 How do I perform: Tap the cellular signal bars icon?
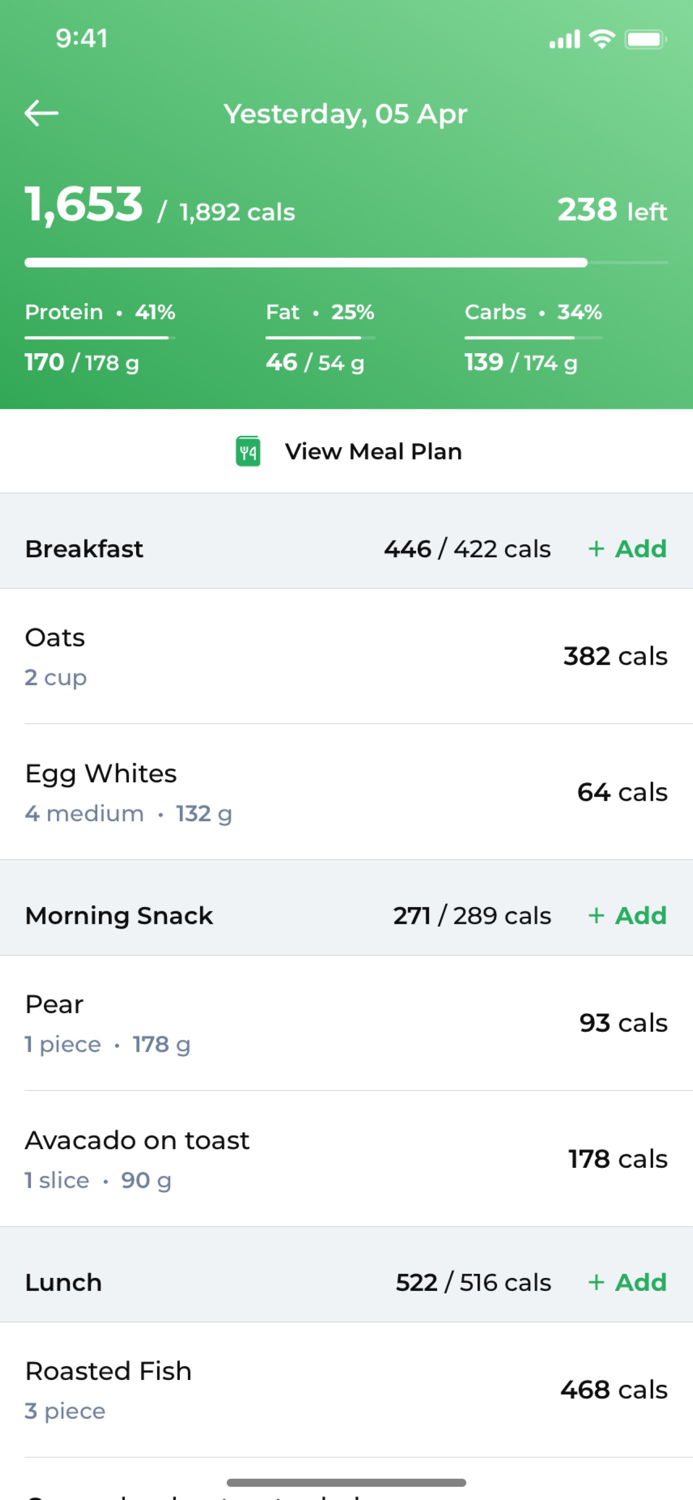tap(563, 39)
